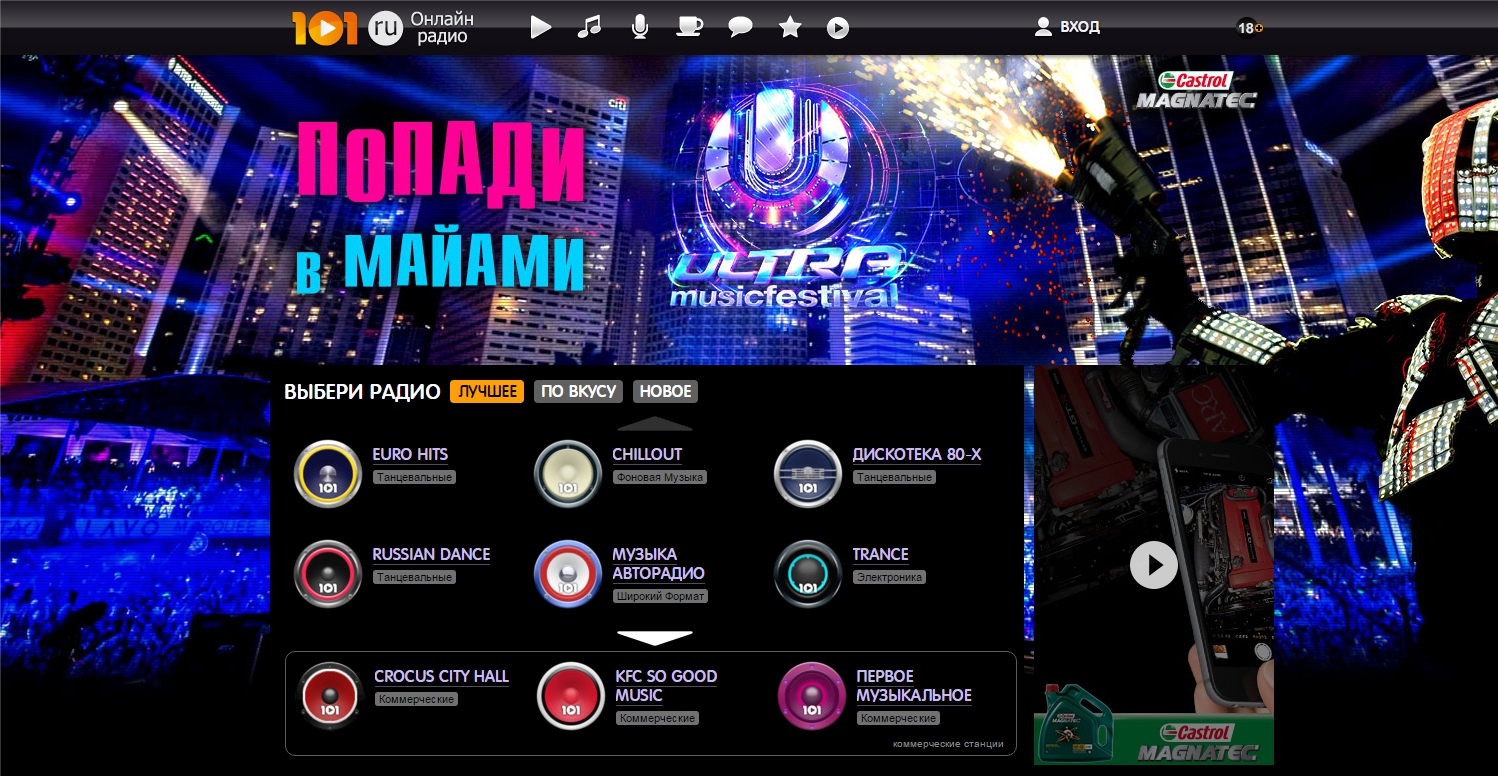This screenshot has width=1498, height=776.
Task: Open the RUSSIAN DANCE station link
Action: click(x=431, y=554)
